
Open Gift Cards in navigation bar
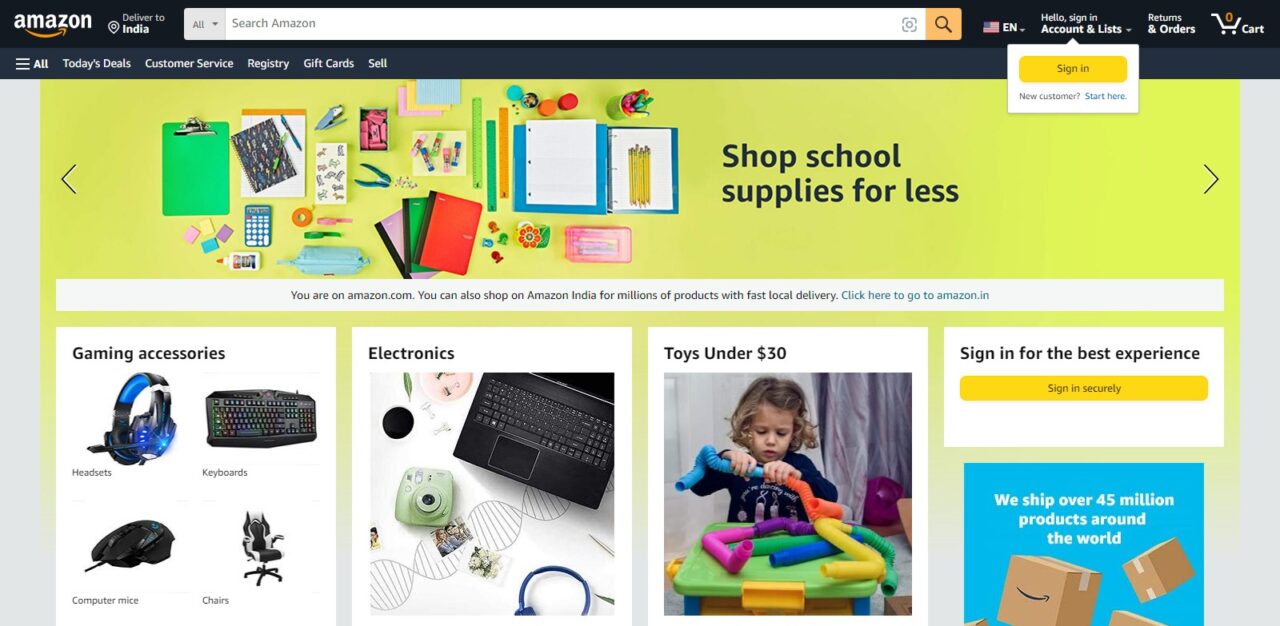tap(329, 63)
